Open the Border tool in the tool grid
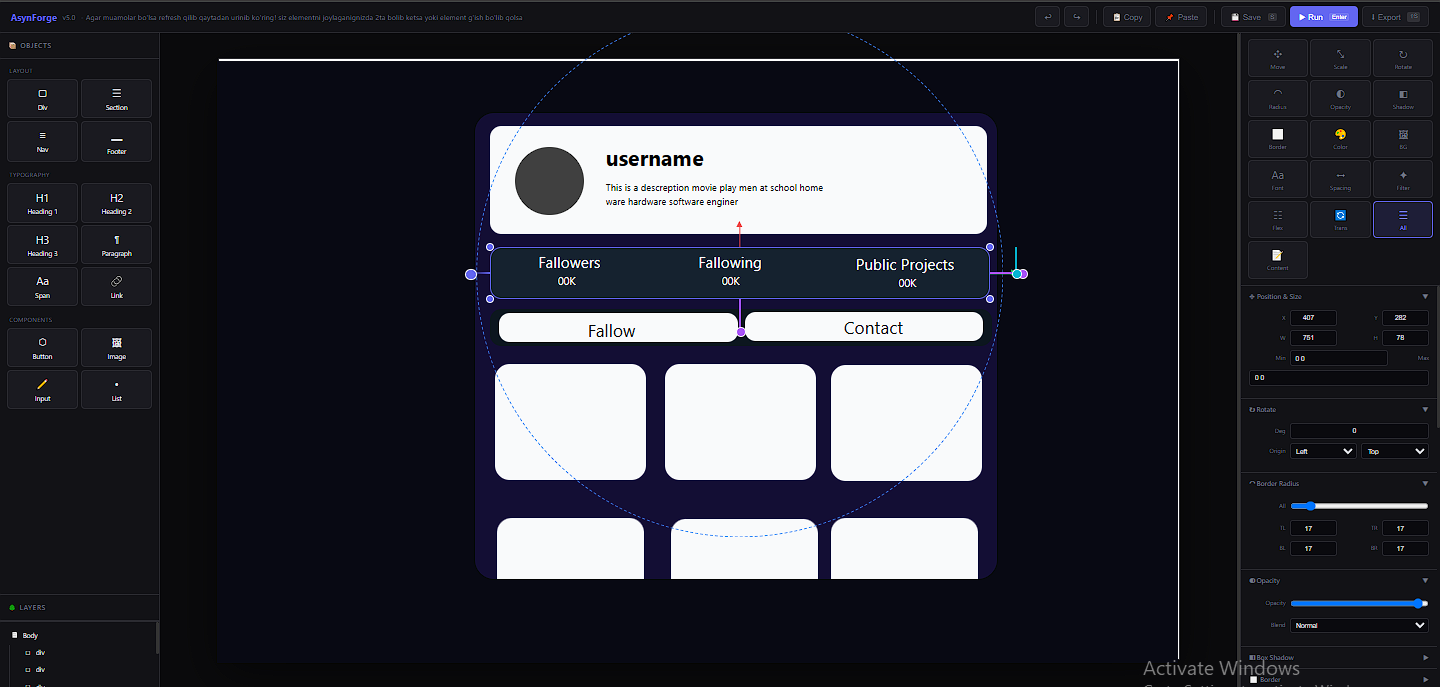Viewport: 1440px width, 687px height. pos(1277,139)
